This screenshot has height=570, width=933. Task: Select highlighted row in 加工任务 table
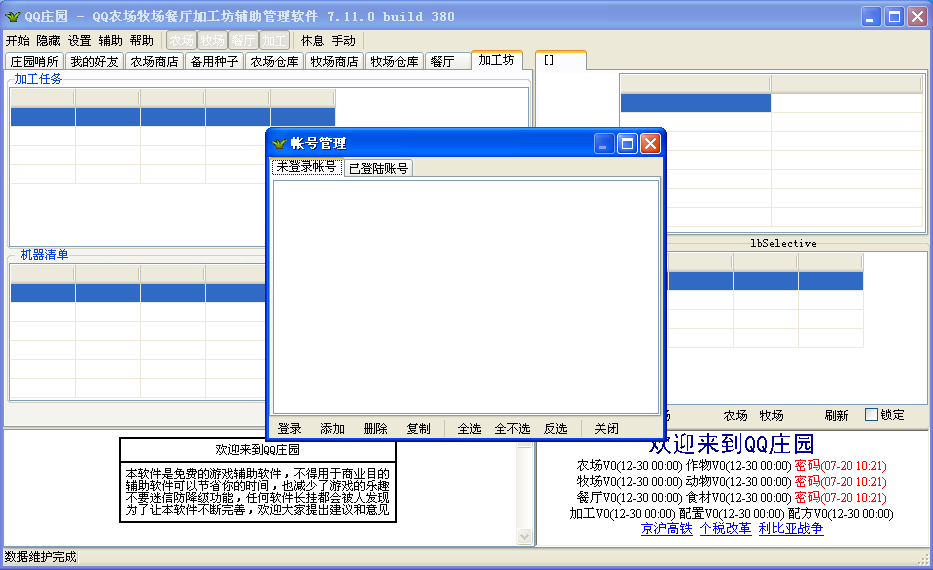[x=173, y=117]
